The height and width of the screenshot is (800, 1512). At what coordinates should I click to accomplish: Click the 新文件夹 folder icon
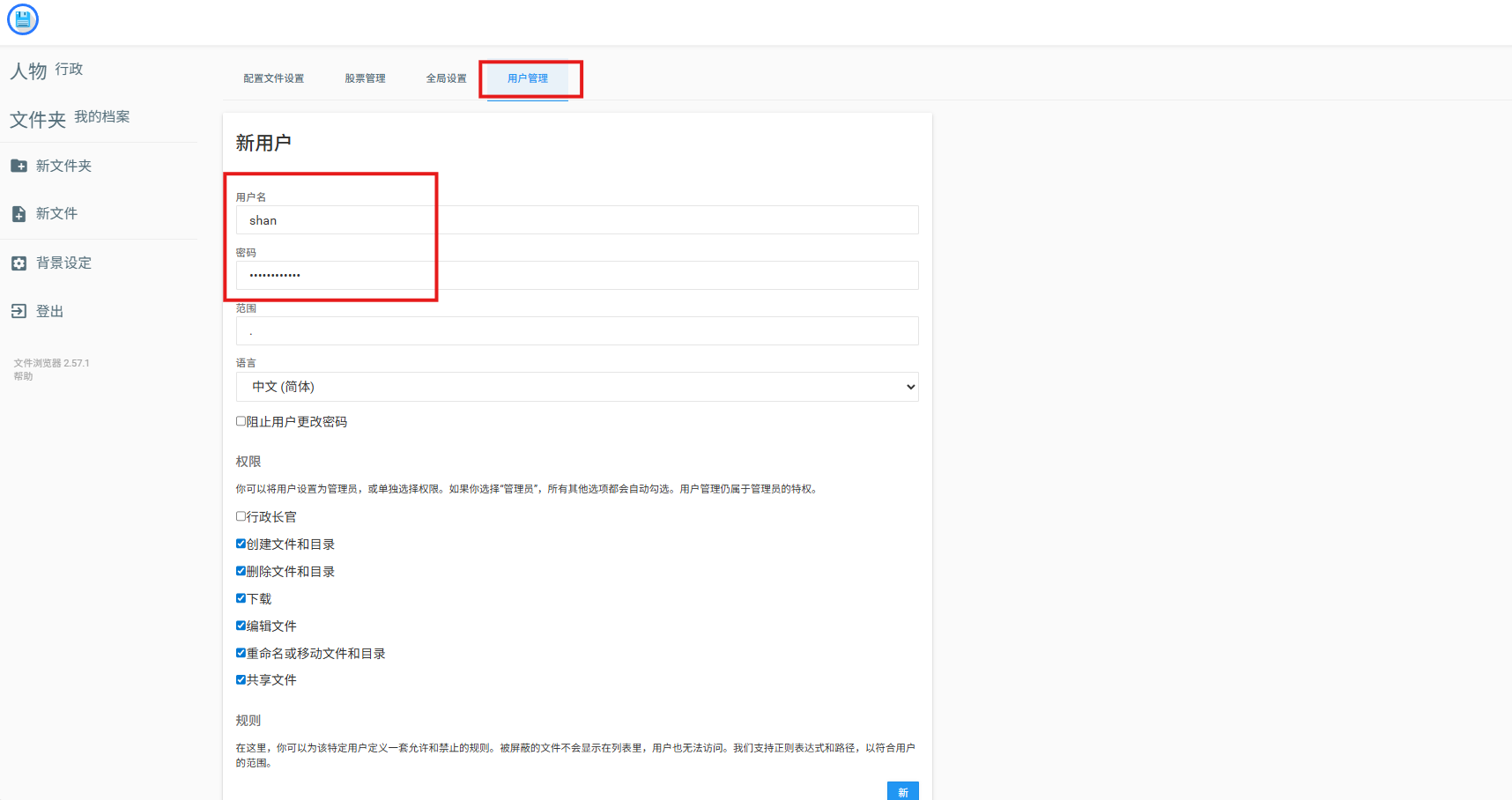pyautogui.click(x=19, y=166)
